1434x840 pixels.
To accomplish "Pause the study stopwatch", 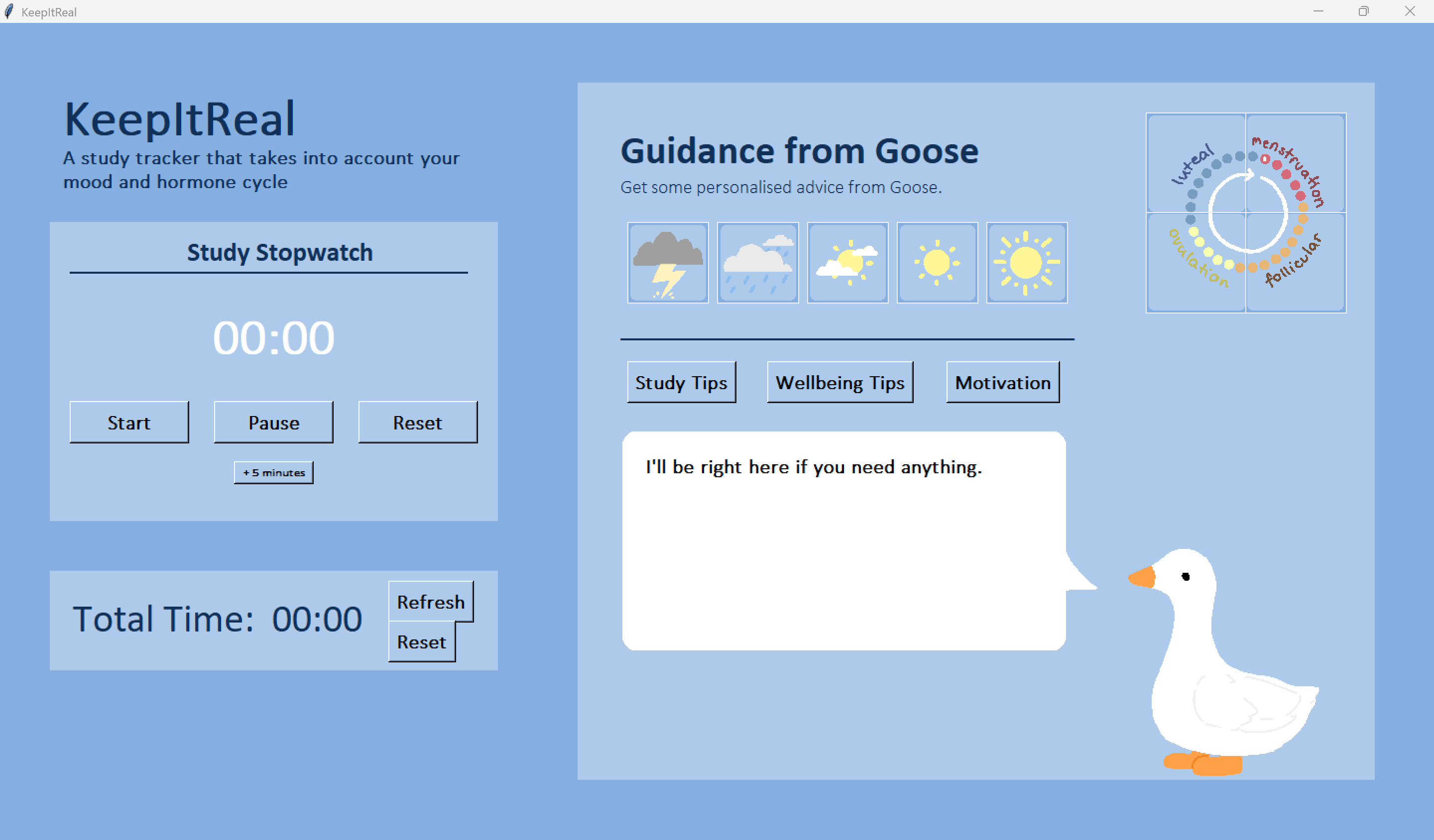I will click(273, 422).
